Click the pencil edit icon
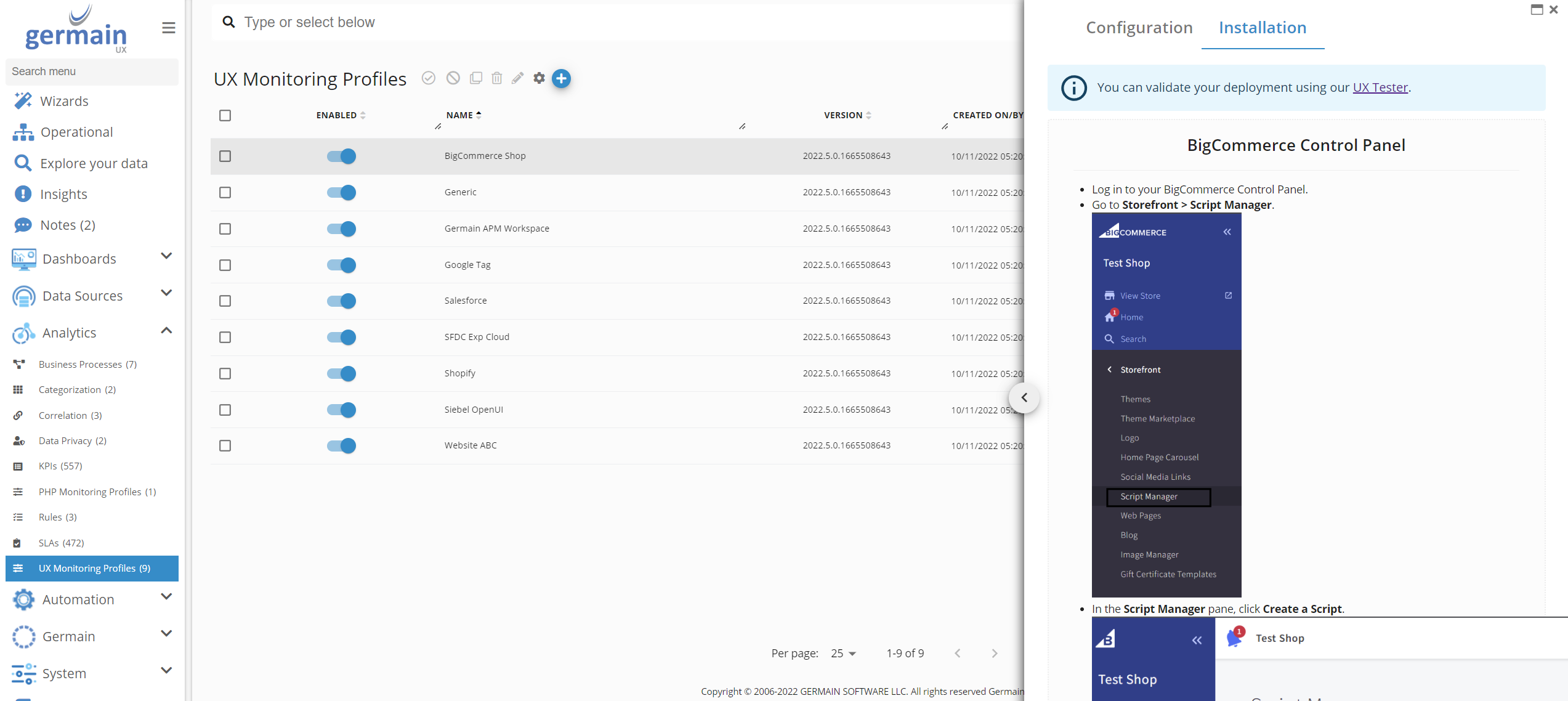1568x701 pixels. [518, 78]
